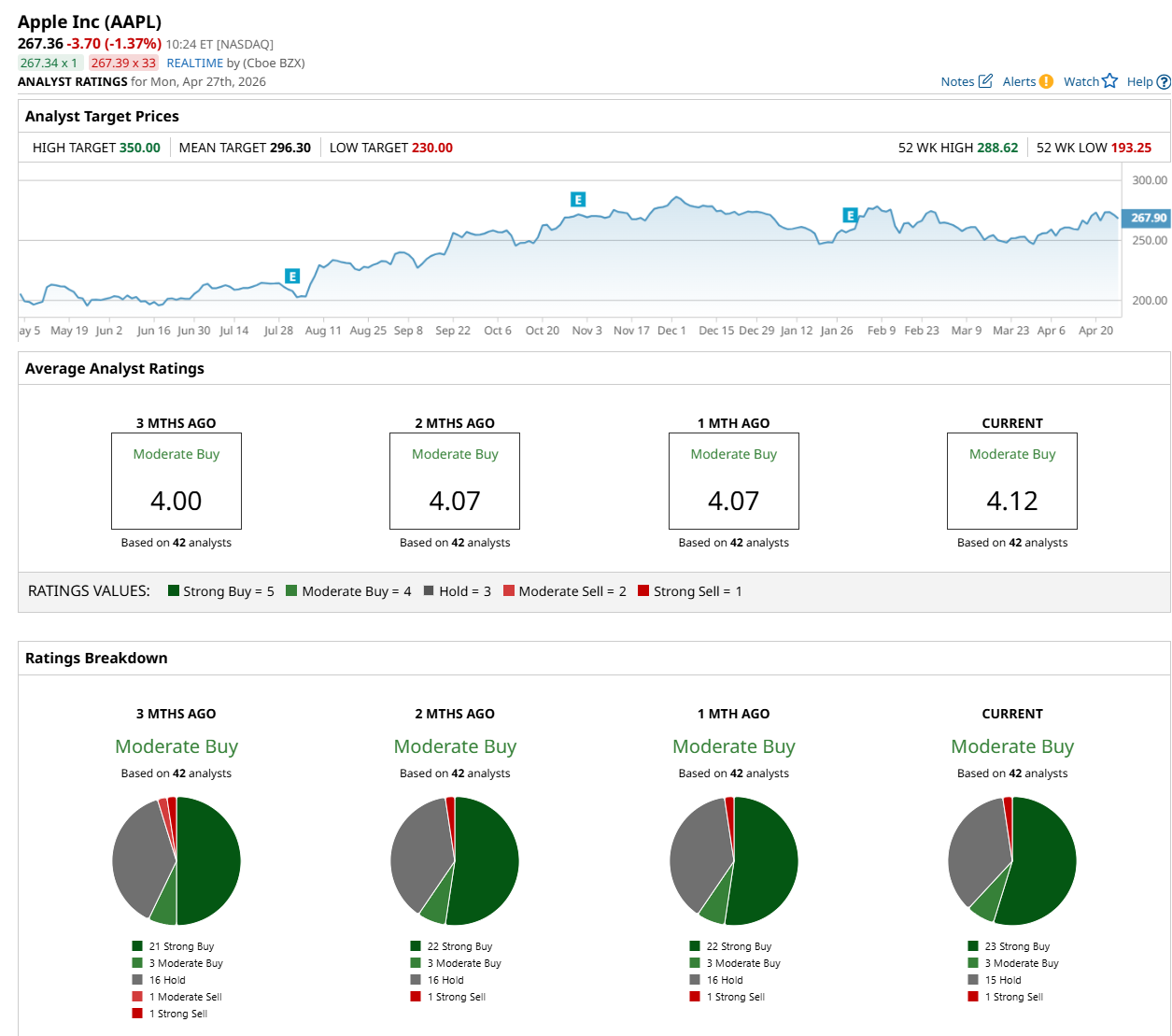The image size is (1172, 1036).
Task: Click the Notes edit pencil icon
Action: 985,81
